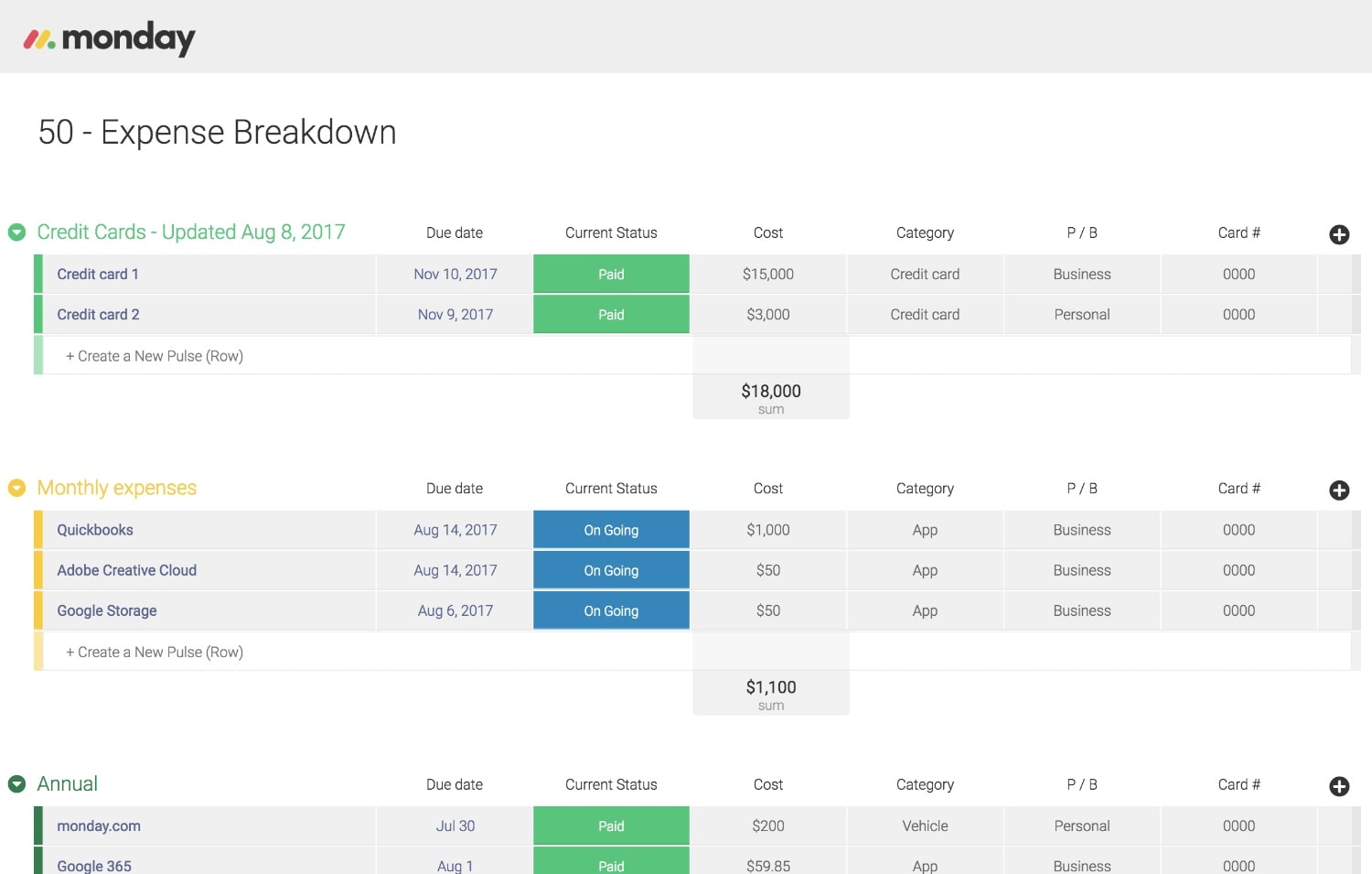Image resolution: width=1372 pixels, height=874 pixels.
Task: Click Card # header in Annual group
Action: click(x=1239, y=784)
